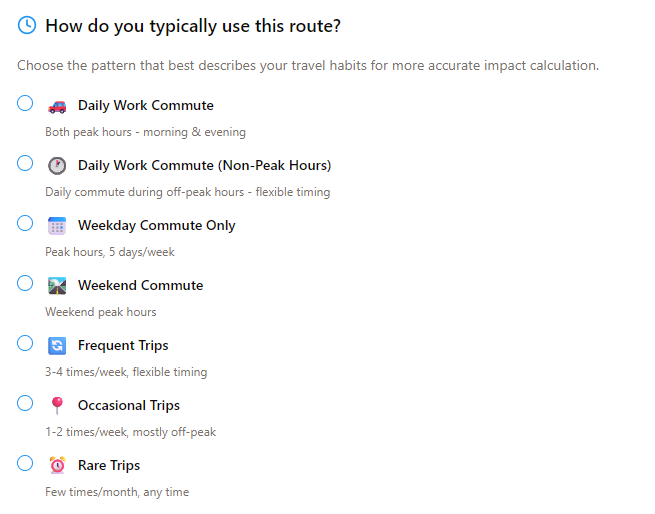655x514 pixels.
Task: Click the "Weekend Commute" option label
Action: coord(140,285)
